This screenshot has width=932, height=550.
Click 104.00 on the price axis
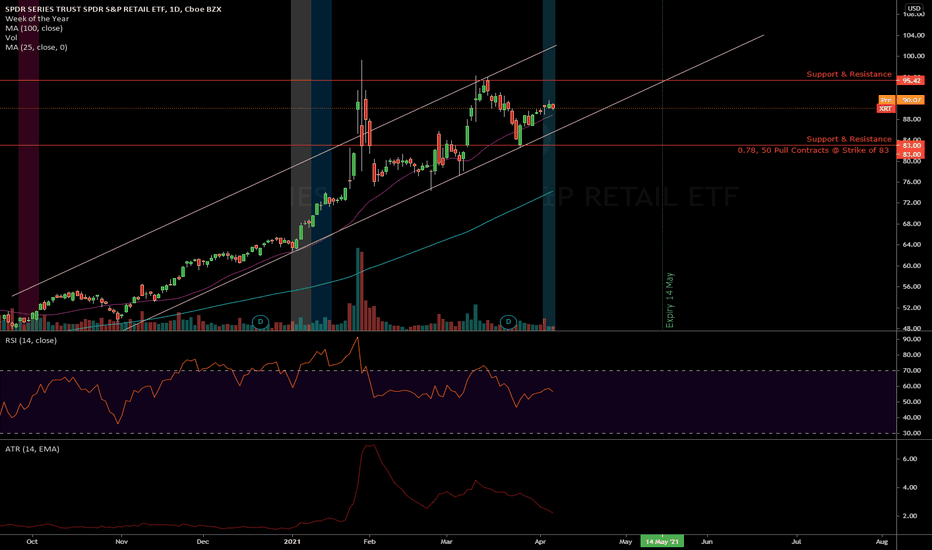point(912,35)
